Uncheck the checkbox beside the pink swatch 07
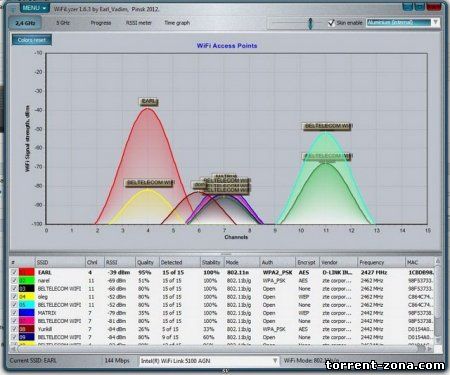 [14, 321]
